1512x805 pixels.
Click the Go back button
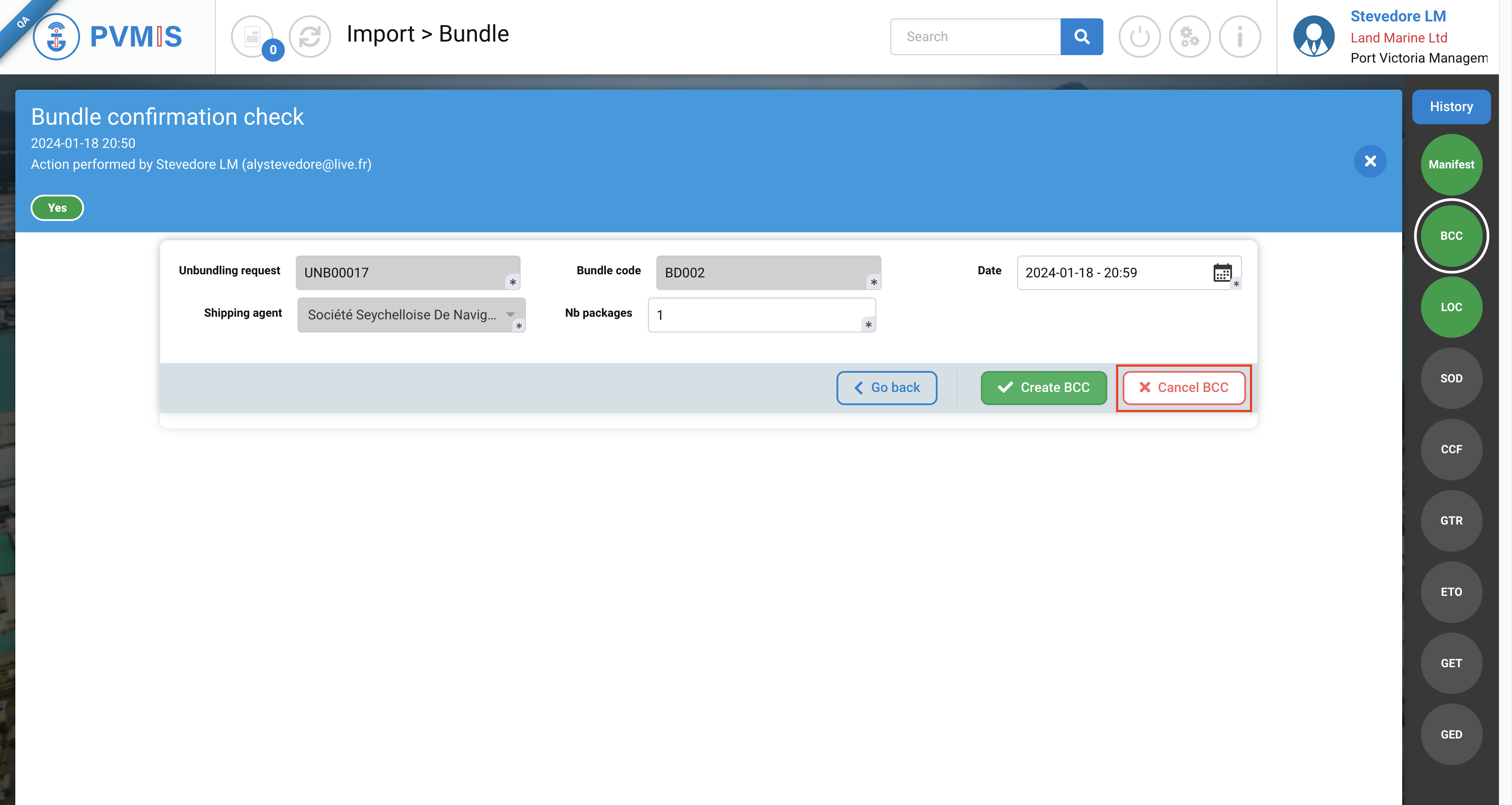click(x=886, y=388)
